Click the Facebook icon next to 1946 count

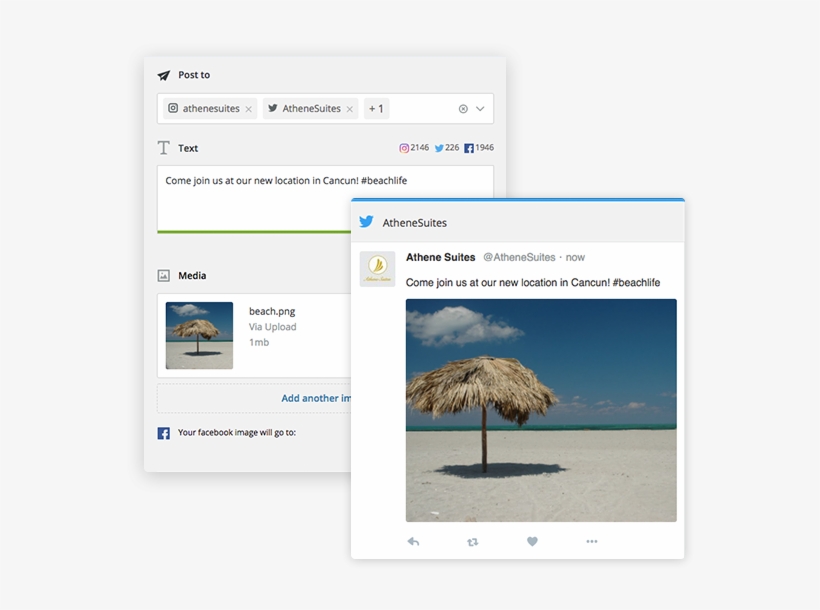469,146
